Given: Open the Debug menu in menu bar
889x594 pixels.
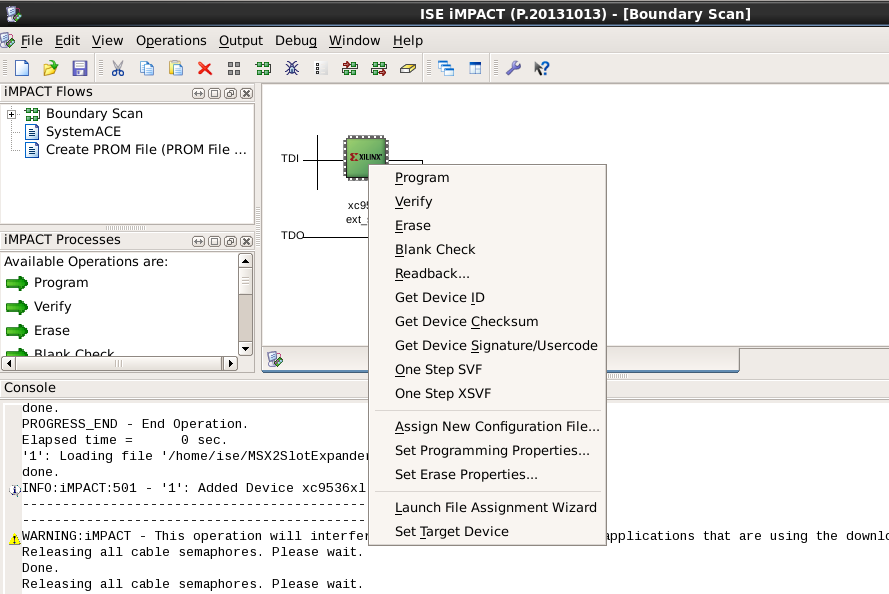Looking at the screenshot, I should (295, 41).
